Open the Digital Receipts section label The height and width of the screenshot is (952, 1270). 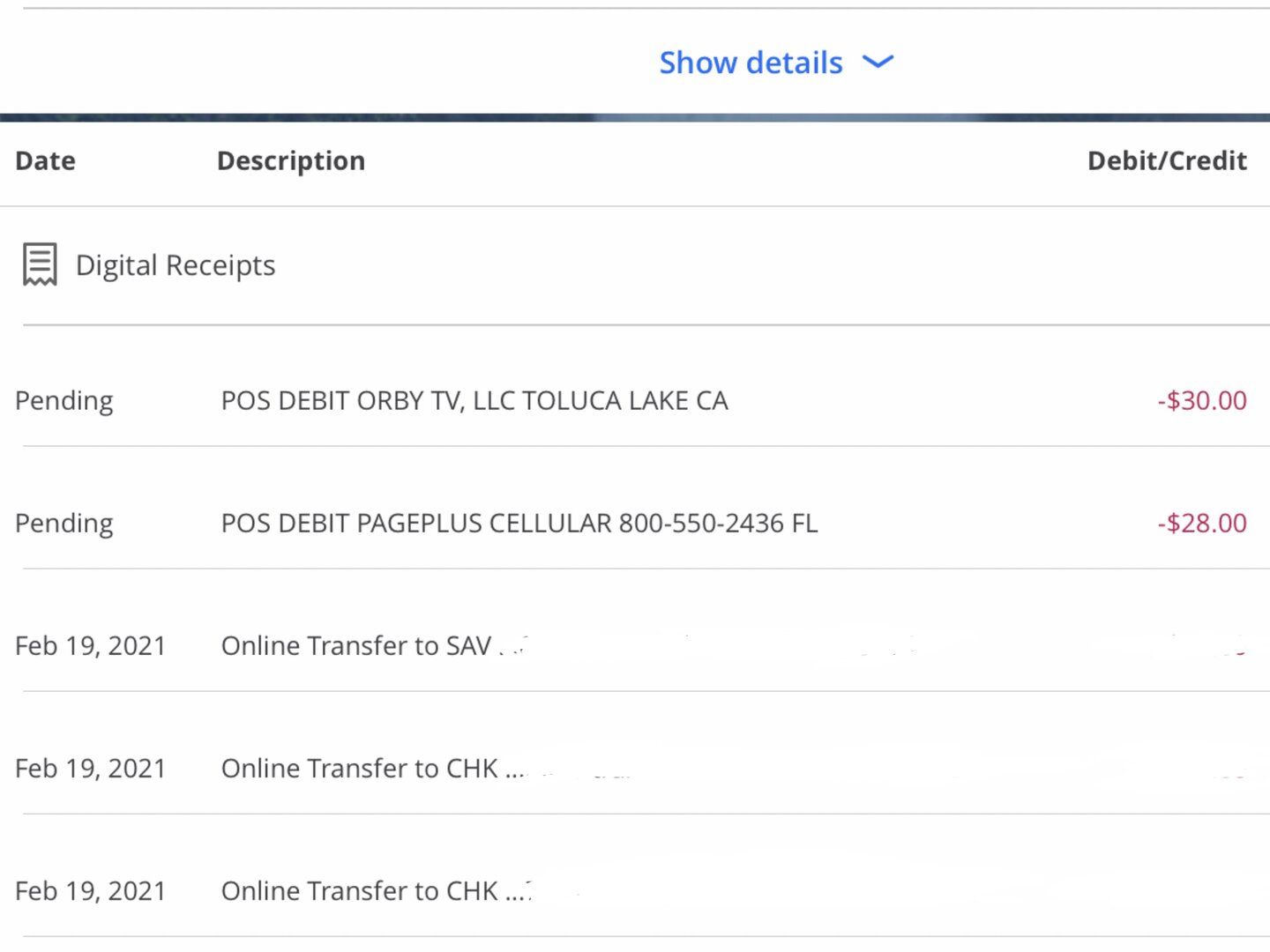[176, 265]
